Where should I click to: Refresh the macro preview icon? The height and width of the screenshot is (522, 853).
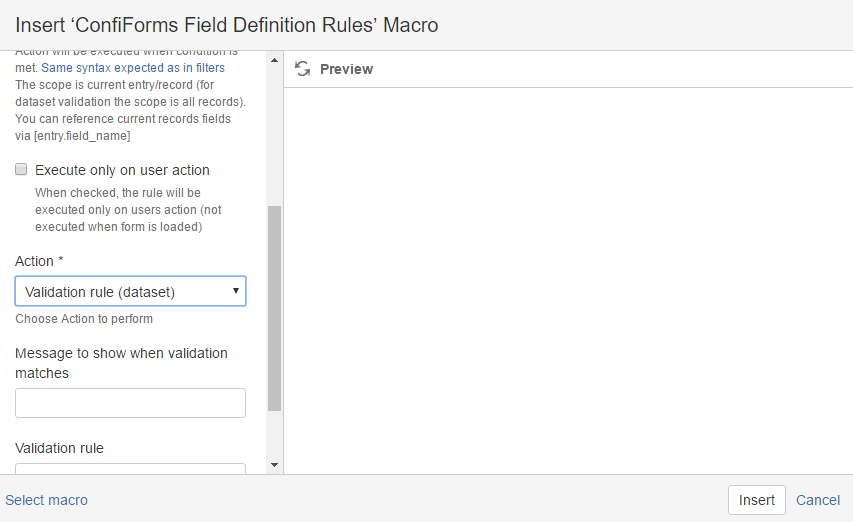click(x=302, y=69)
